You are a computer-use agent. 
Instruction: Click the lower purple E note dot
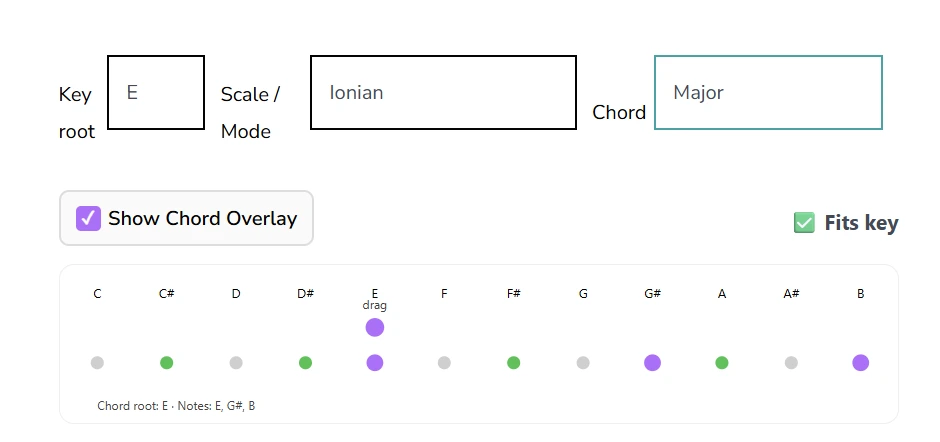tap(375, 363)
